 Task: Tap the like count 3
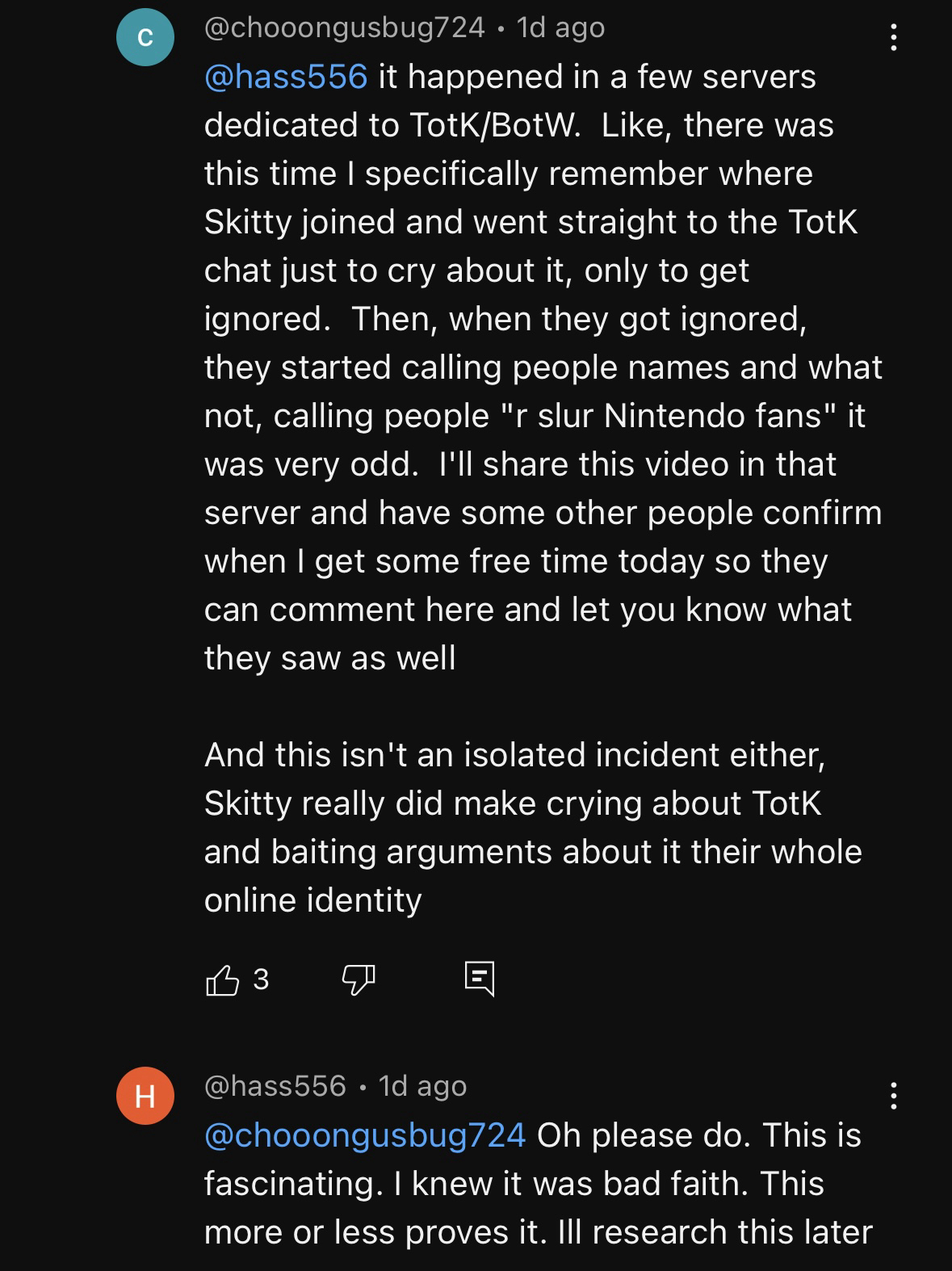pos(260,979)
